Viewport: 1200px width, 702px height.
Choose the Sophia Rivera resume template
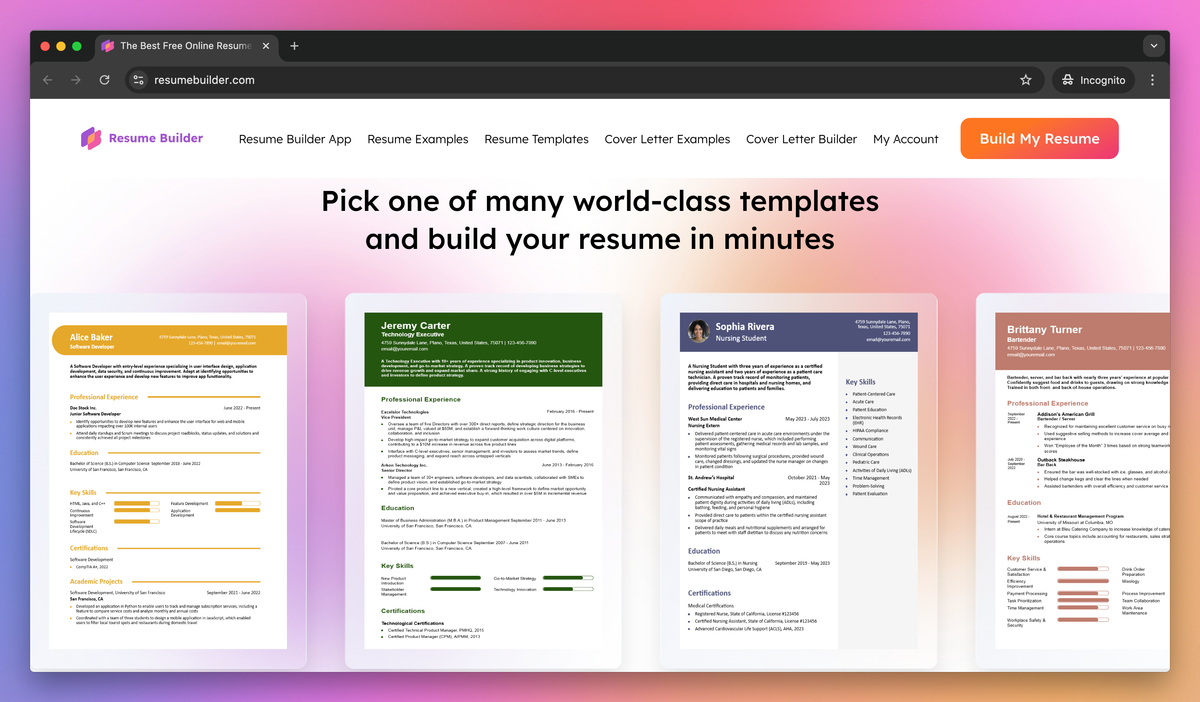799,482
